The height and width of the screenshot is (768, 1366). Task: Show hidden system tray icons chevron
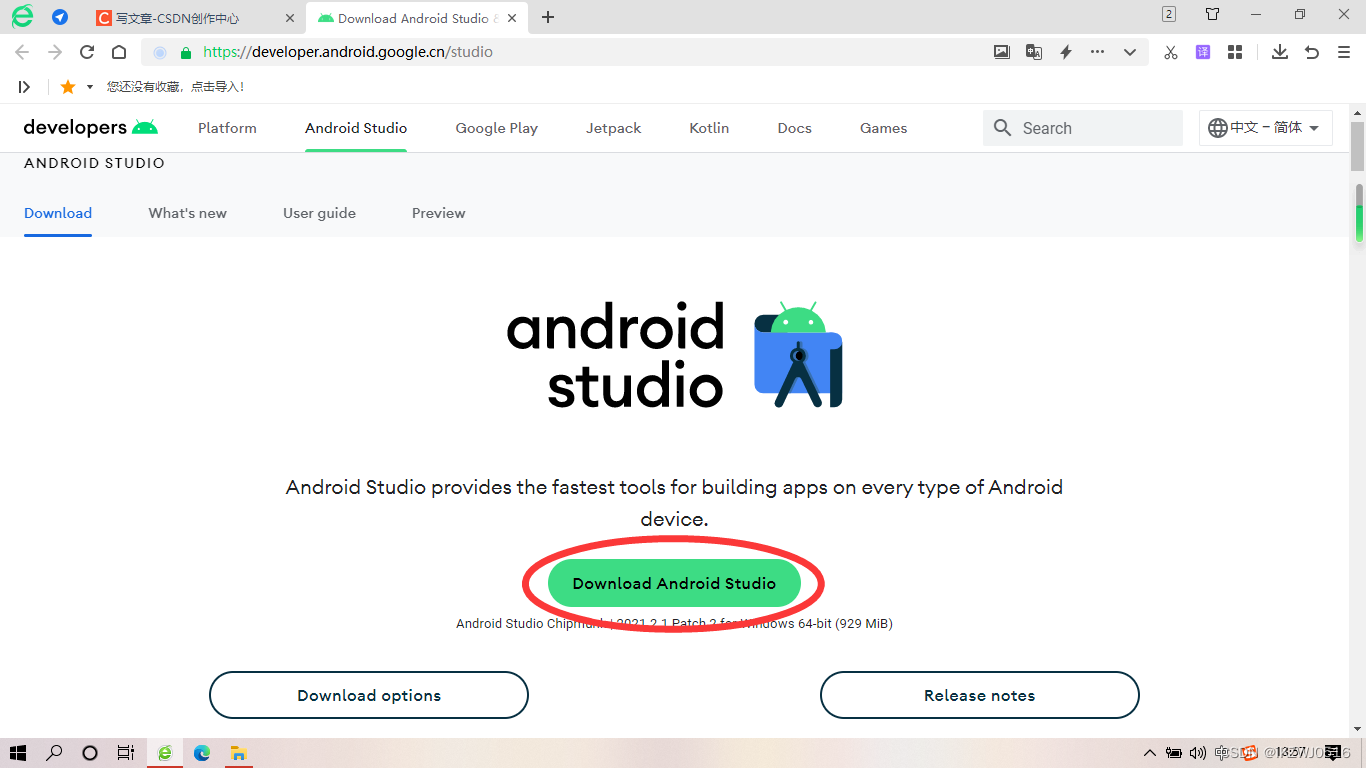(x=1150, y=753)
